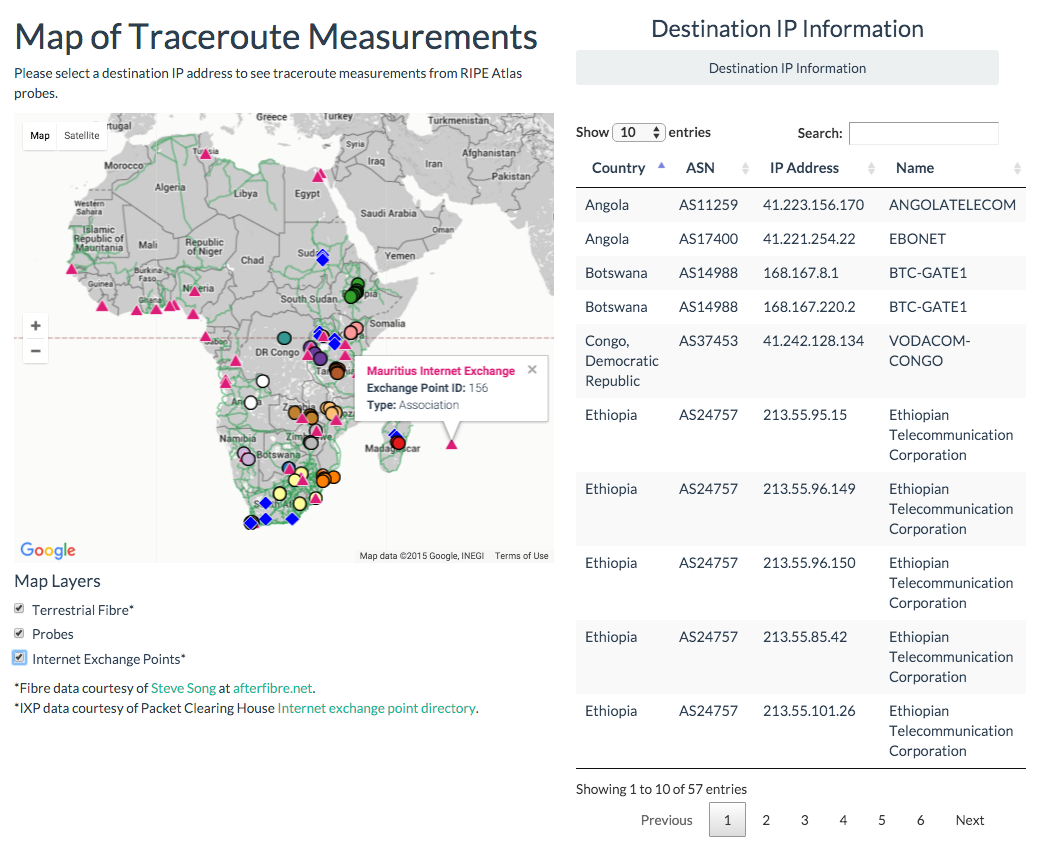
Task: Select IP address 41.223.156.170
Action: (x=813, y=205)
